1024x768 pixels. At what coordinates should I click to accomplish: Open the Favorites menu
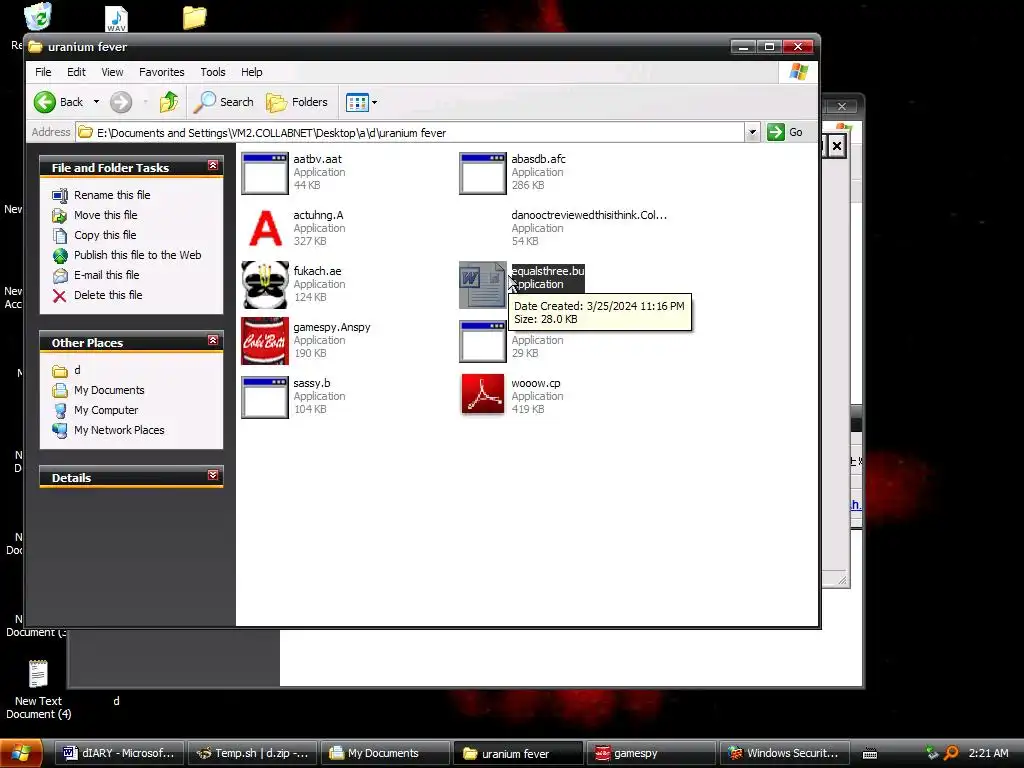161,72
